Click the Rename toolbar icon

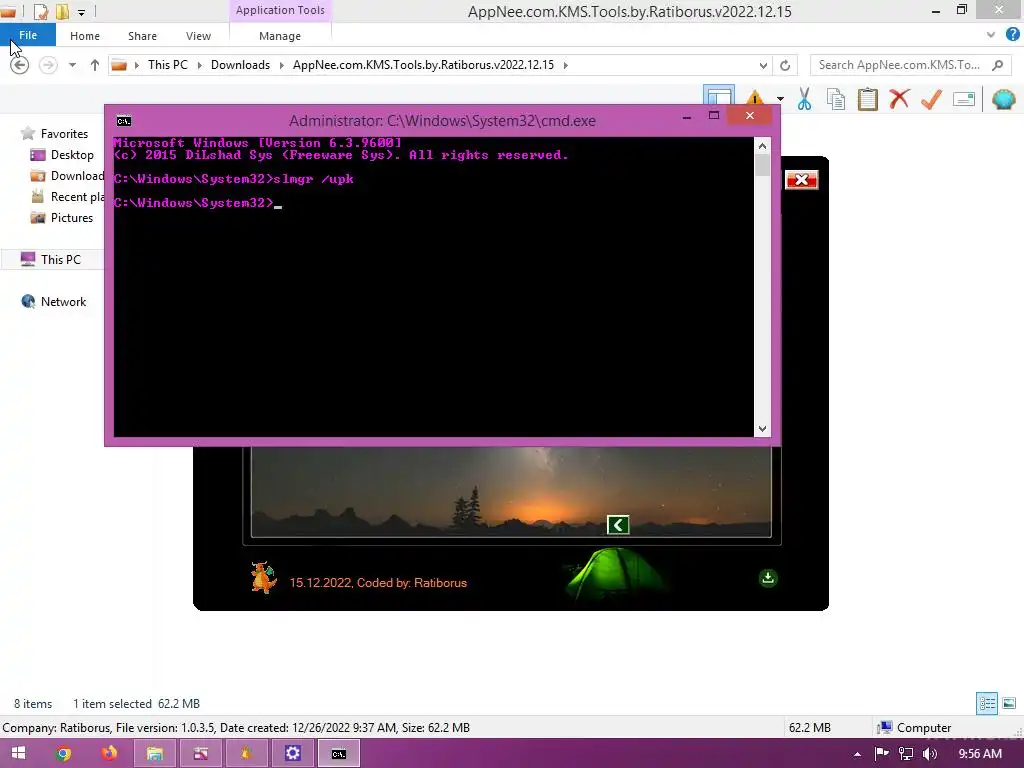point(964,99)
